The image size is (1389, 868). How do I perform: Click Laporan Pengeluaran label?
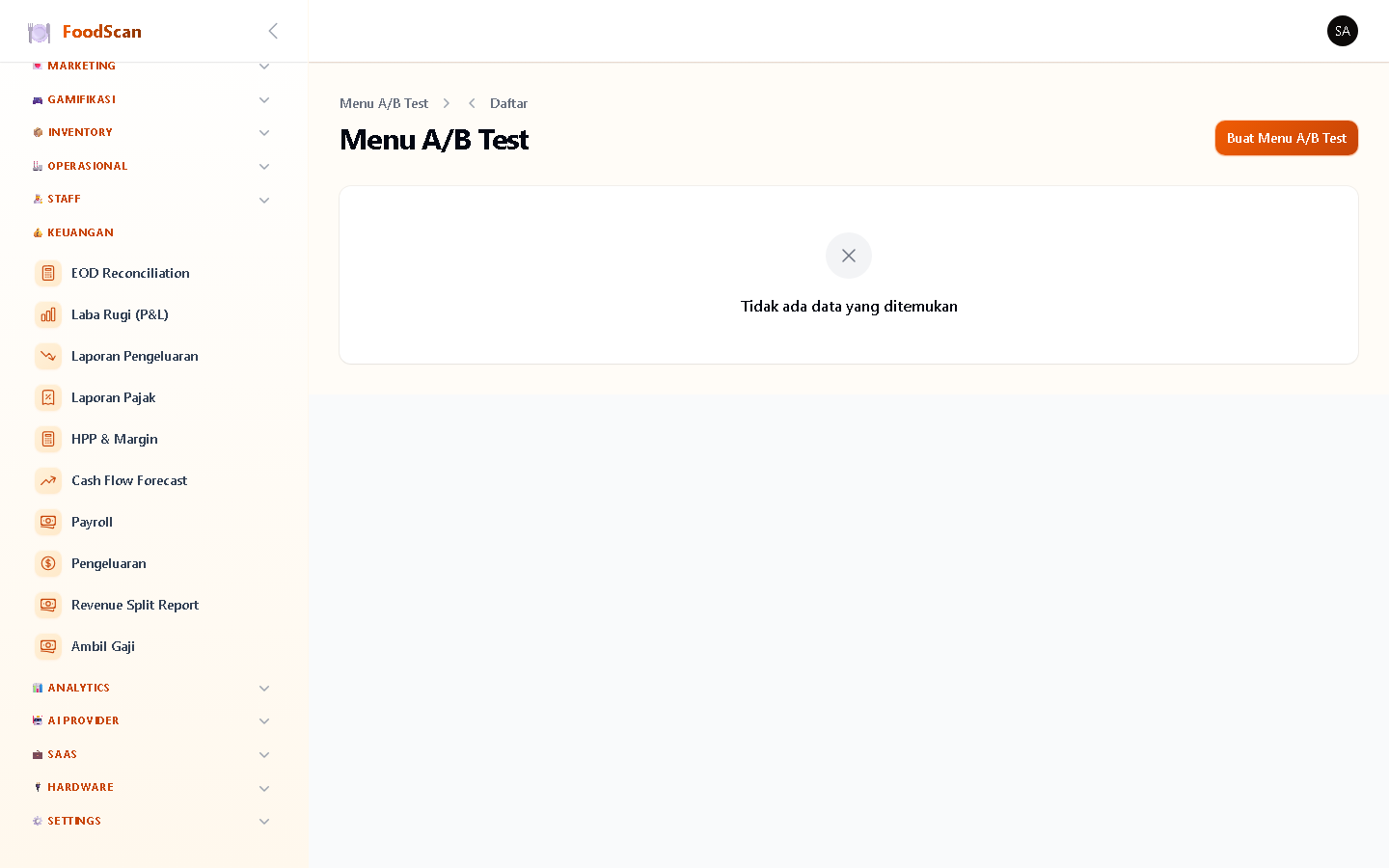[135, 356]
